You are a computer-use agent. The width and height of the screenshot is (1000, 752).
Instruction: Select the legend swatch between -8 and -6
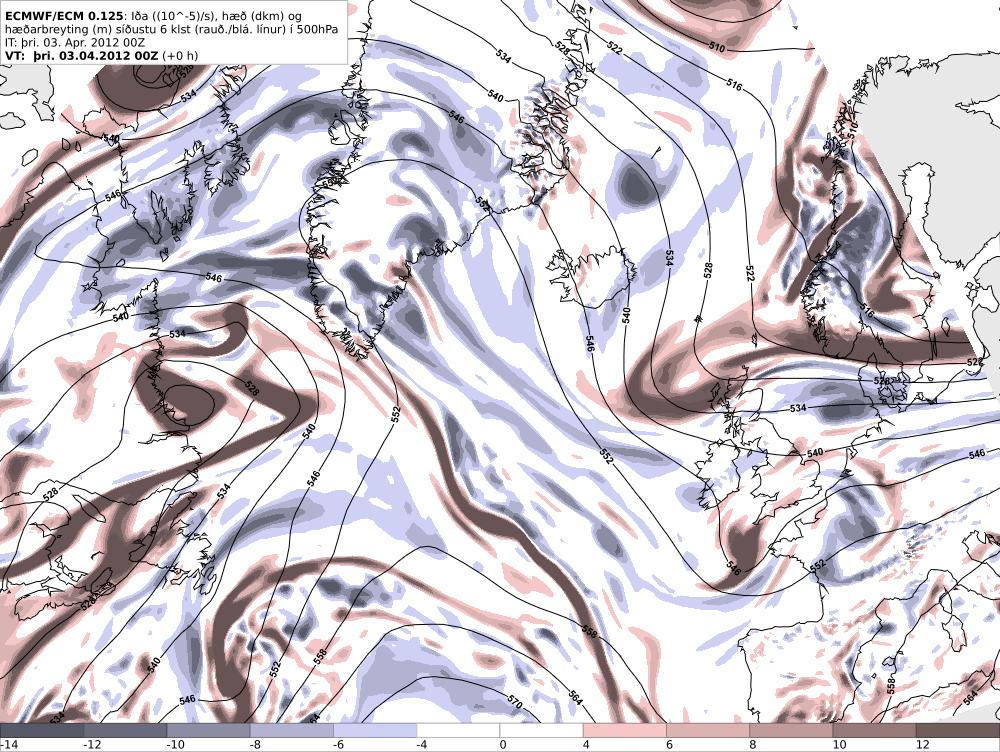click(x=291, y=730)
